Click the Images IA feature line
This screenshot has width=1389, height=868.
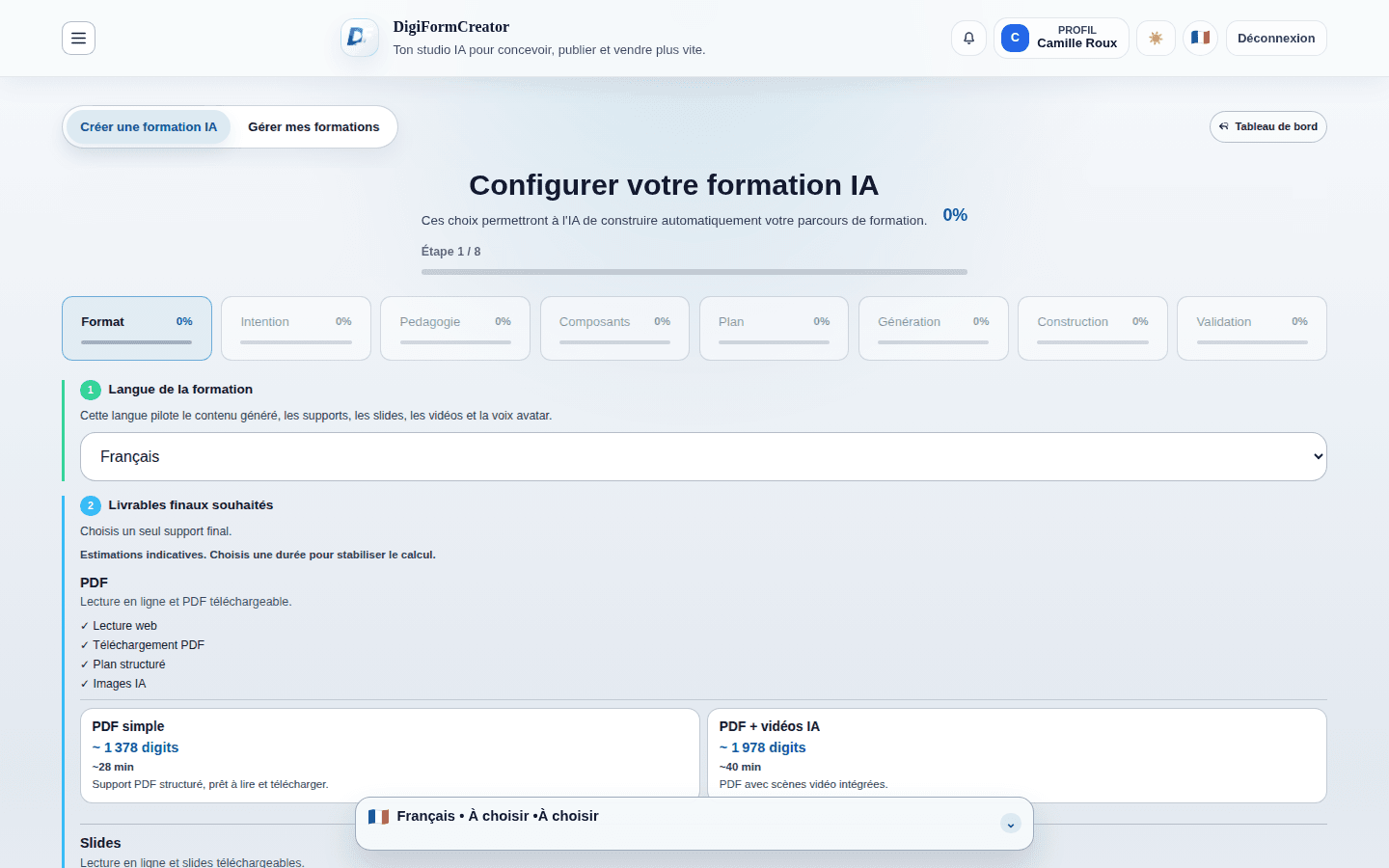coord(113,684)
